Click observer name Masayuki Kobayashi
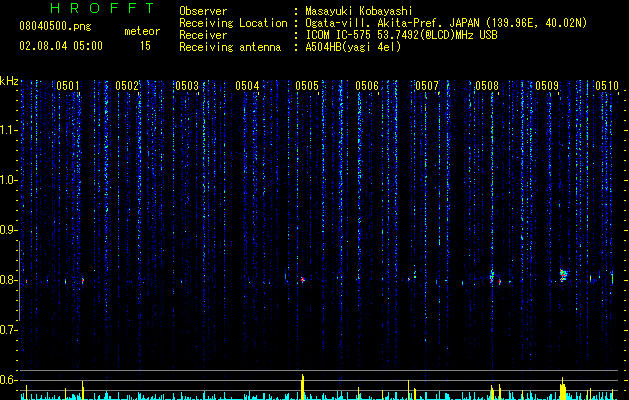The height and width of the screenshot is (400, 629). [359, 11]
